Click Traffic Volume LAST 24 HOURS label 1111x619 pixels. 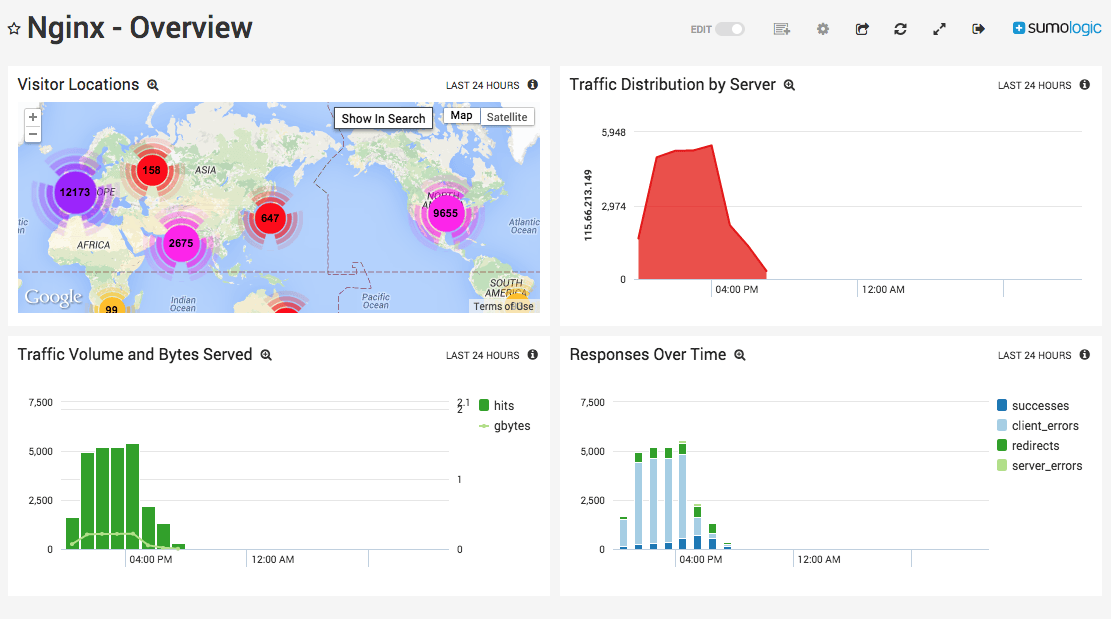[483, 356]
